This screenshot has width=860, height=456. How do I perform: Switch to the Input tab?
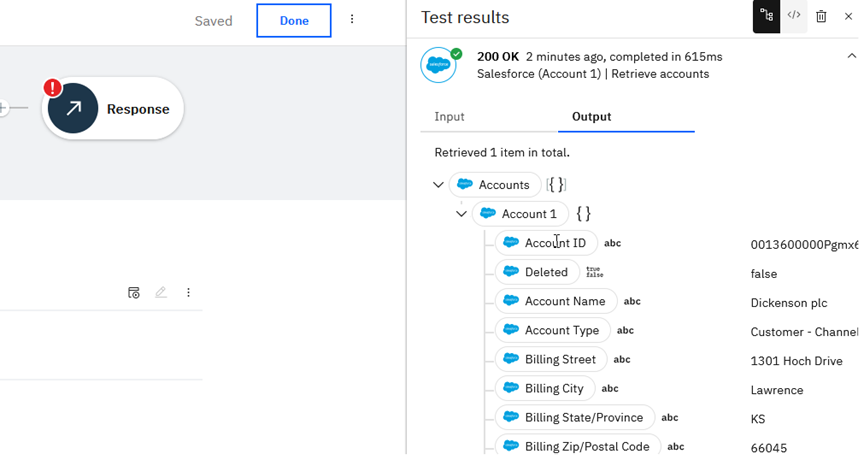[449, 117]
